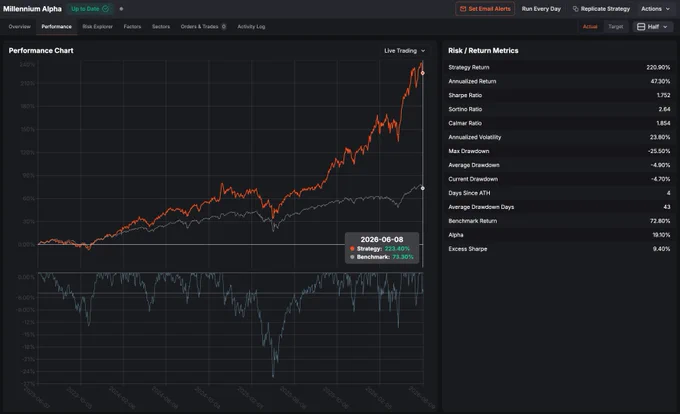Go to the Risk Explorer tab
Viewport: 680px width, 414px height.
click(98, 26)
